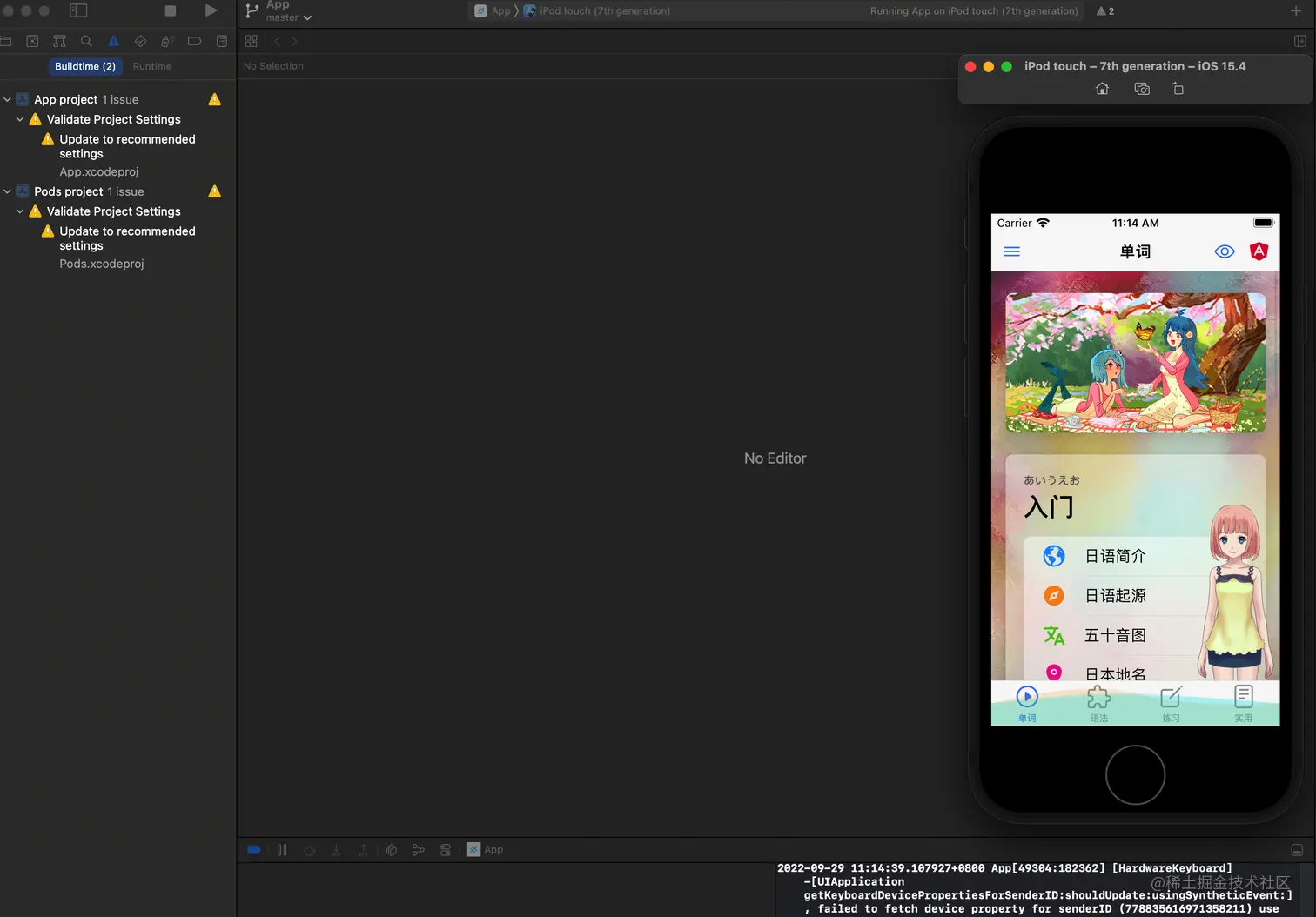Toggle the editor split layout icon
1316x917 pixels.
(1299, 41)
